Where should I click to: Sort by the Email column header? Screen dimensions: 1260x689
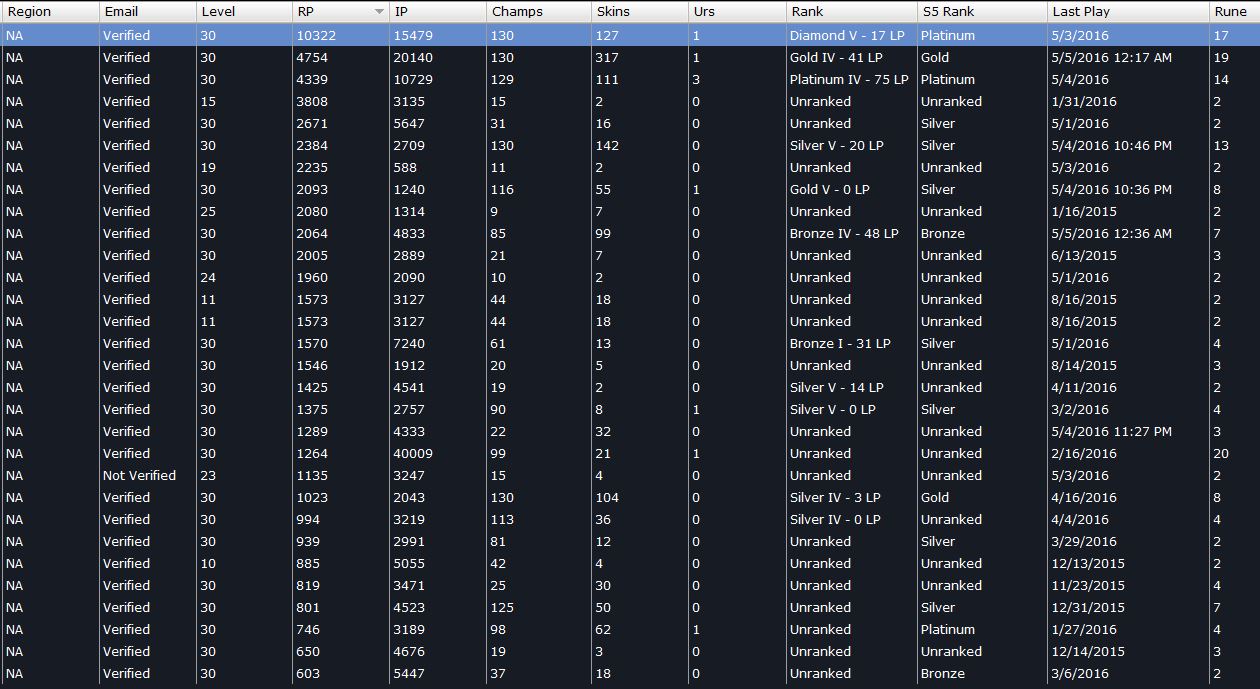[x=148, y=12]
